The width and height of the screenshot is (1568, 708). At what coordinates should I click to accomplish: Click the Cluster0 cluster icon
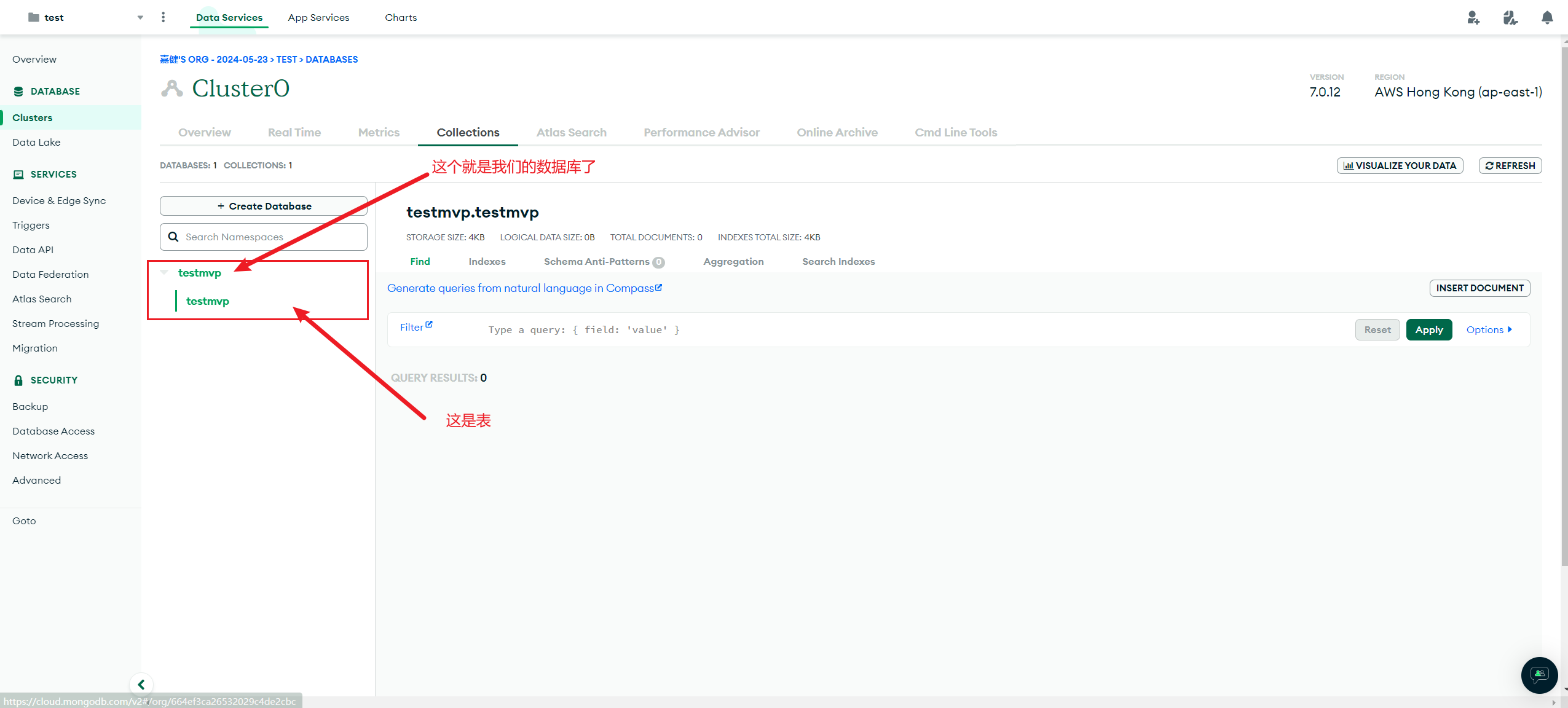pyautogui.click(x=172, y=88)
